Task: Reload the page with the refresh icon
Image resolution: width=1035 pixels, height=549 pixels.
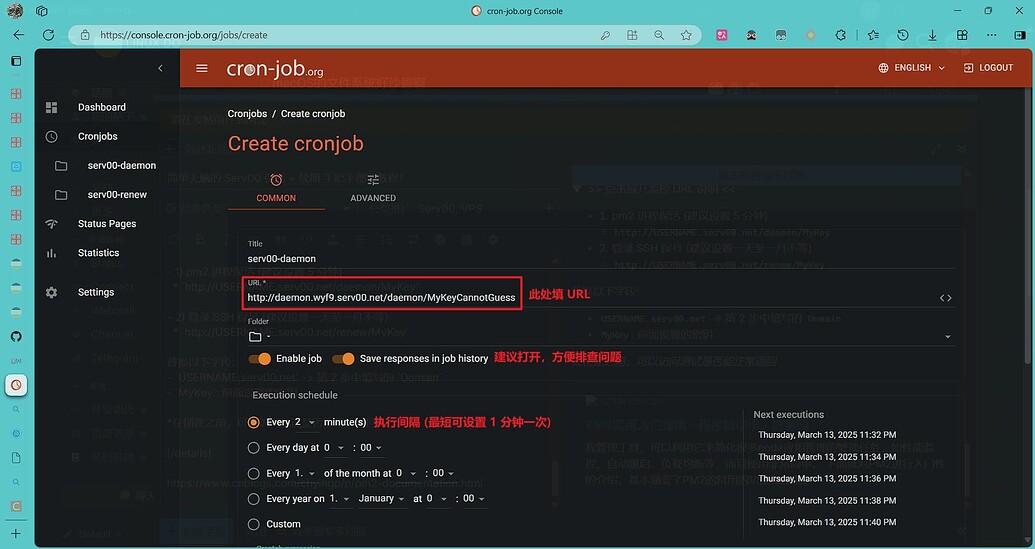Action: pyautogui.click(x=48, y=35)
